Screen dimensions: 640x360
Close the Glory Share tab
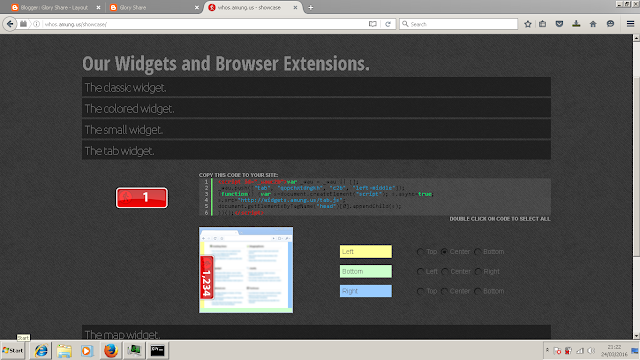tap(197, 7)
